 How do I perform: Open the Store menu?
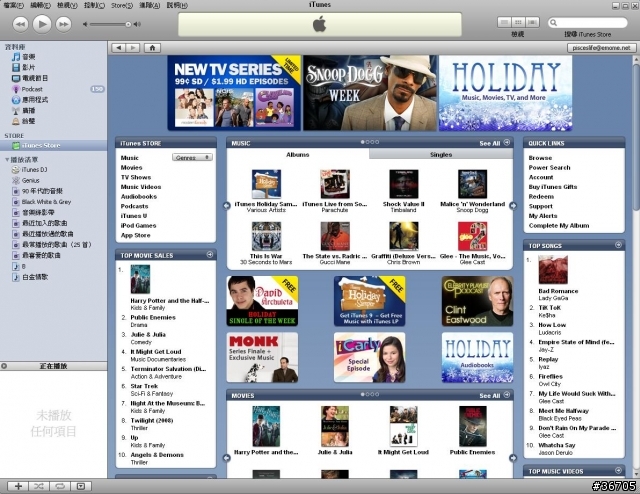click(x=122, y=5)
